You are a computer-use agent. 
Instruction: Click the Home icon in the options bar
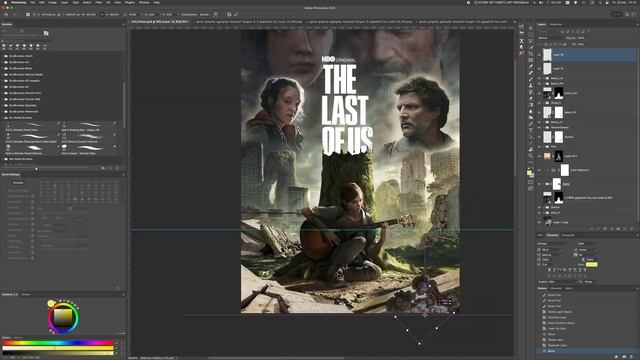[6, 14]
